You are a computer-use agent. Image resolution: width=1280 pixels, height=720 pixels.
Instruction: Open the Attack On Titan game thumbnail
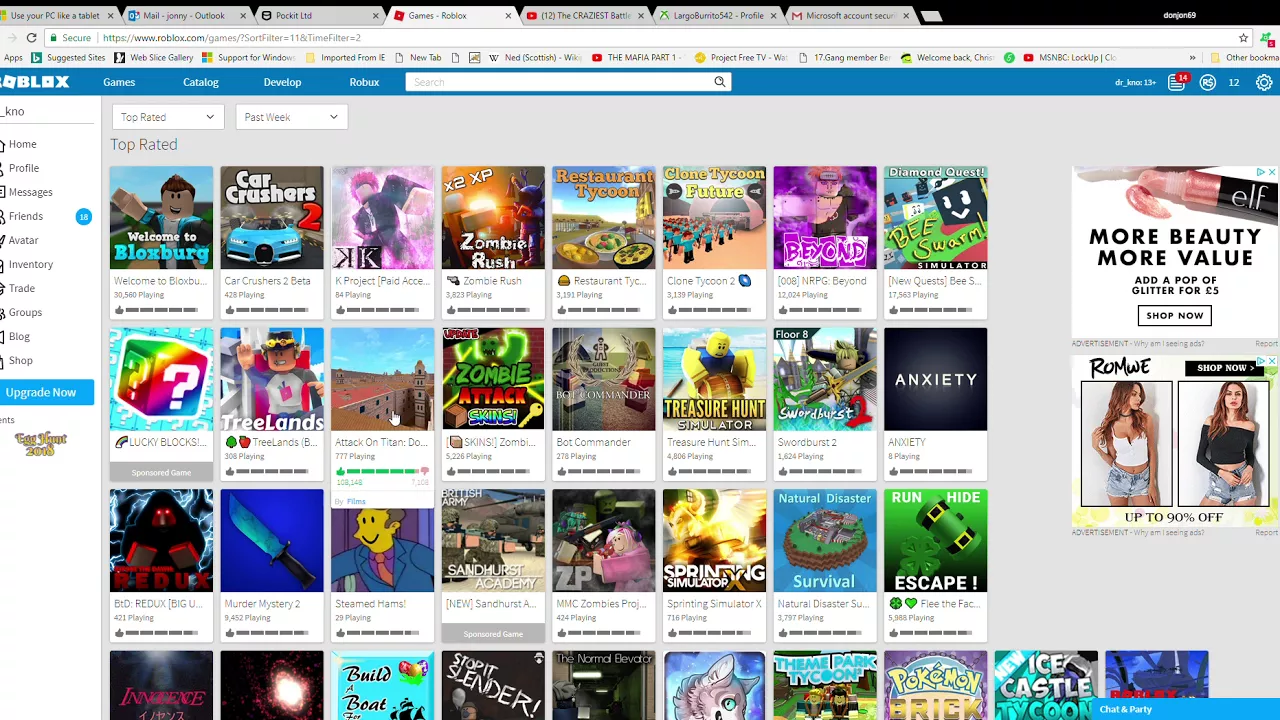pos(383,379)
